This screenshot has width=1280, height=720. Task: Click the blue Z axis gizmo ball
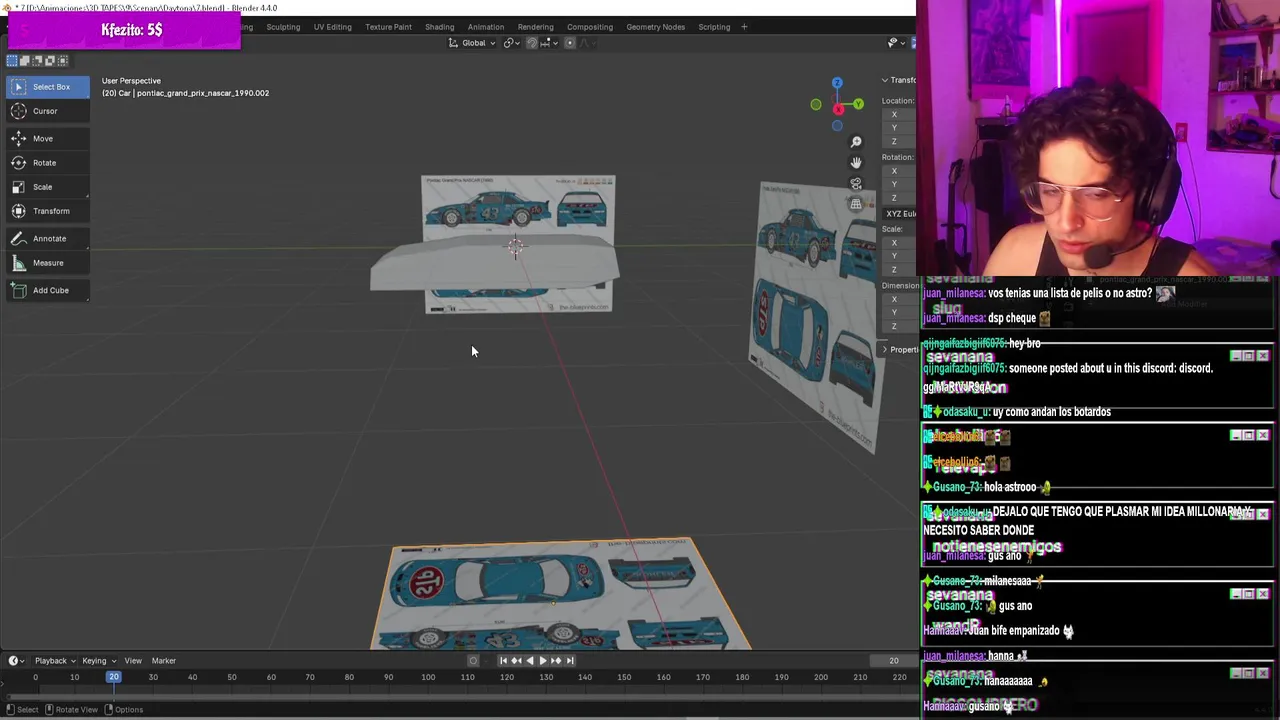(x=837, y=83)
